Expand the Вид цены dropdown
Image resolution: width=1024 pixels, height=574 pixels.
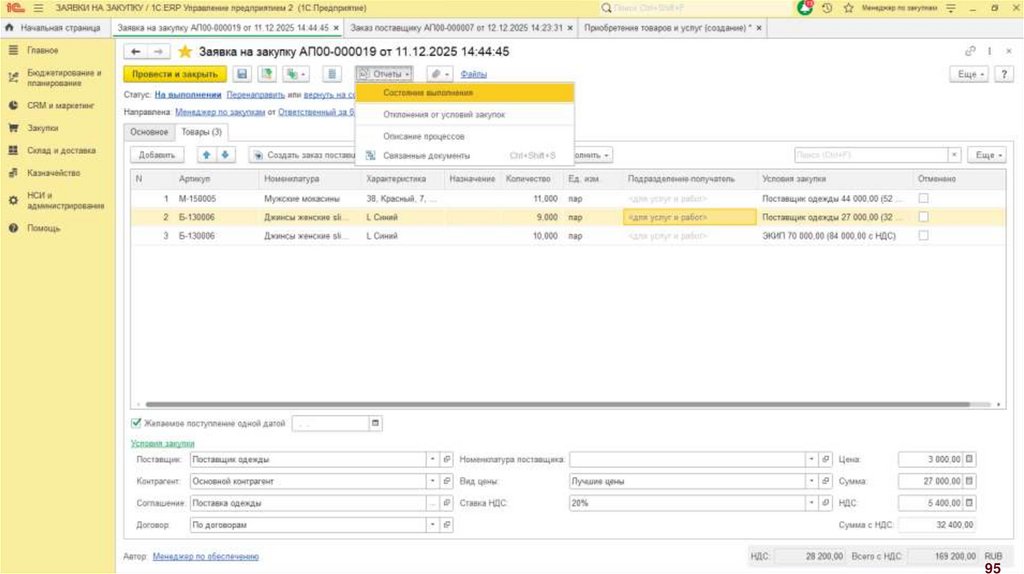click(x=811, y=481)
